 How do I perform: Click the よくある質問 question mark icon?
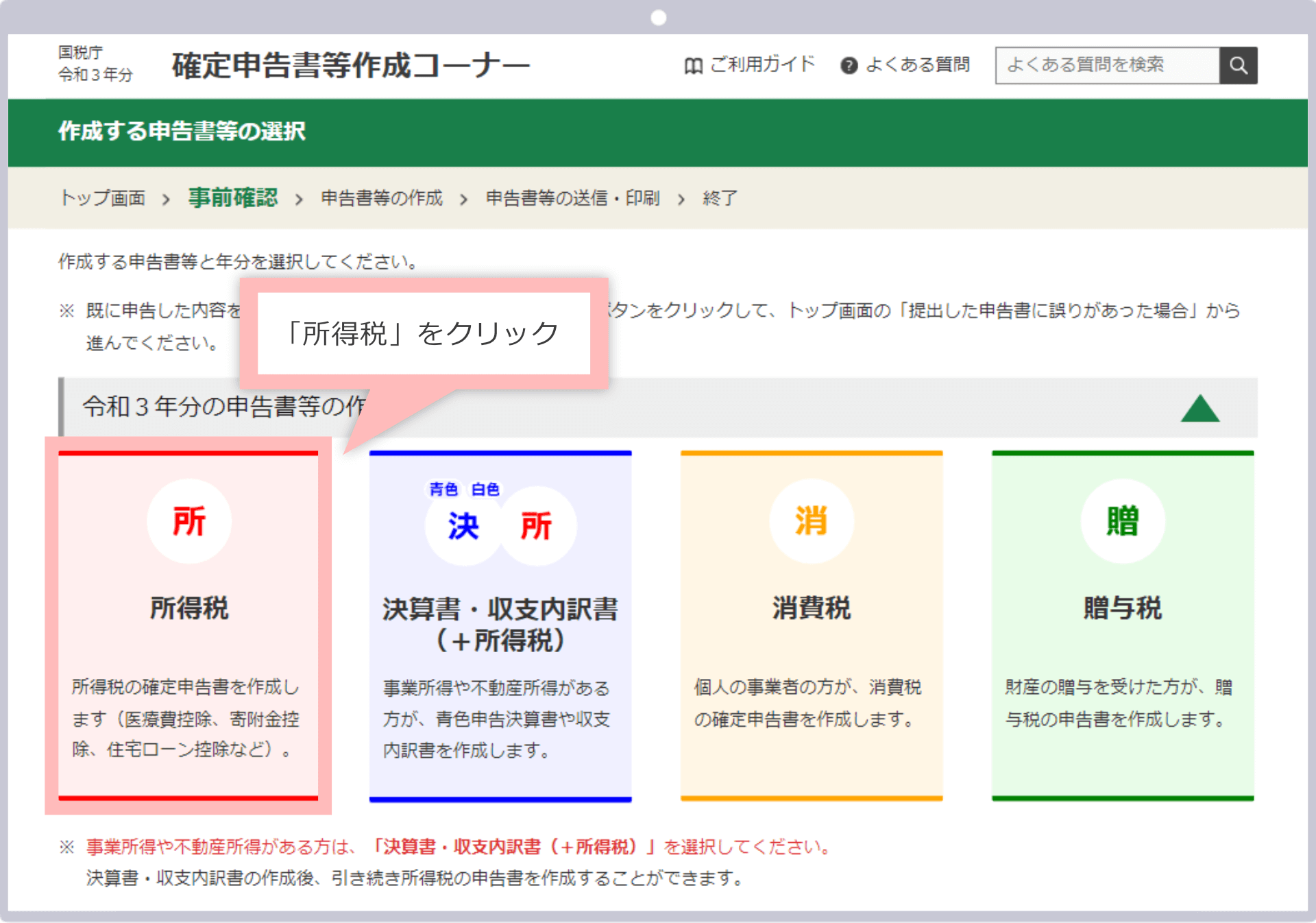tap(849, 65)
